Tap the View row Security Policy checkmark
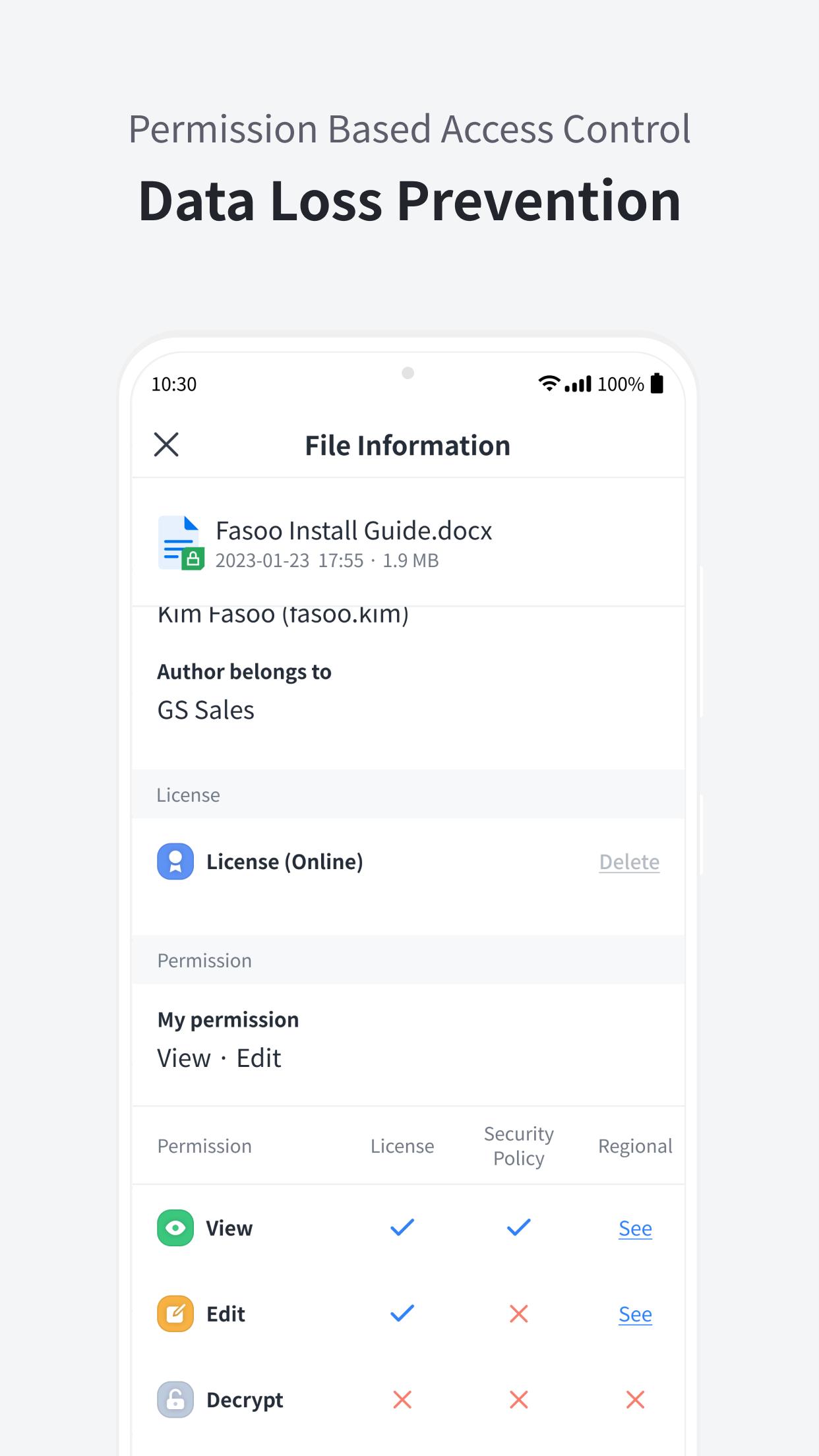 519,1227
